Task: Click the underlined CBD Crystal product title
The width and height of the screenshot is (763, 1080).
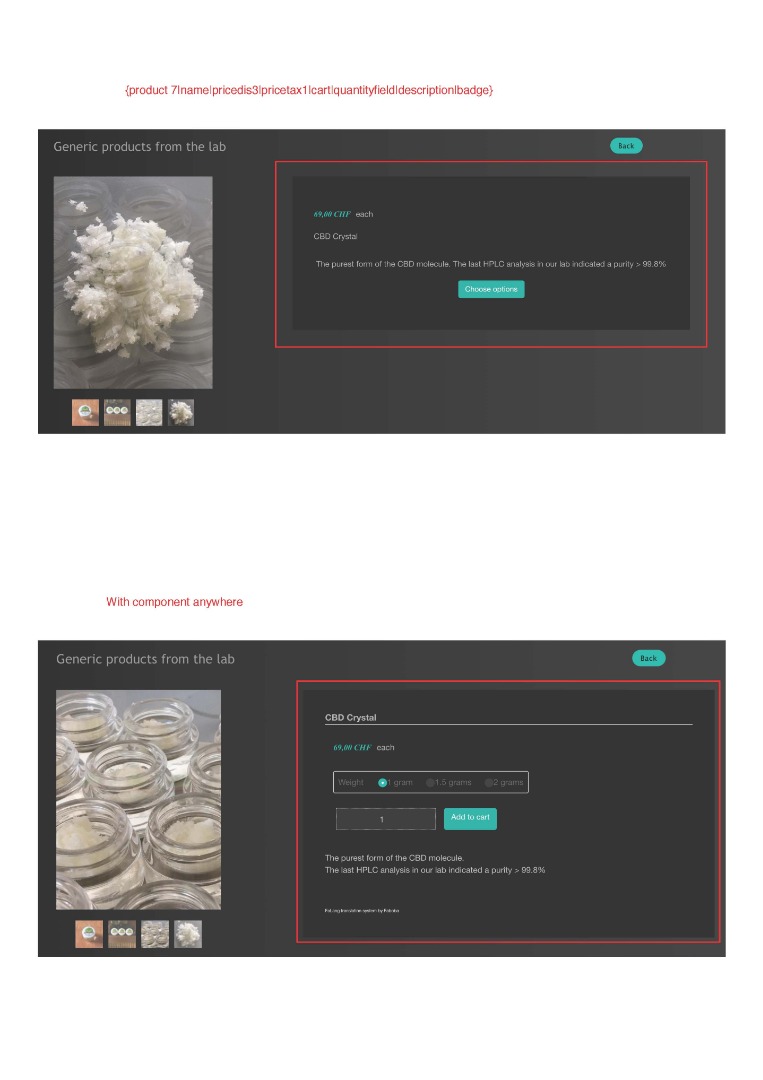Action: click(x=351, y=717)
